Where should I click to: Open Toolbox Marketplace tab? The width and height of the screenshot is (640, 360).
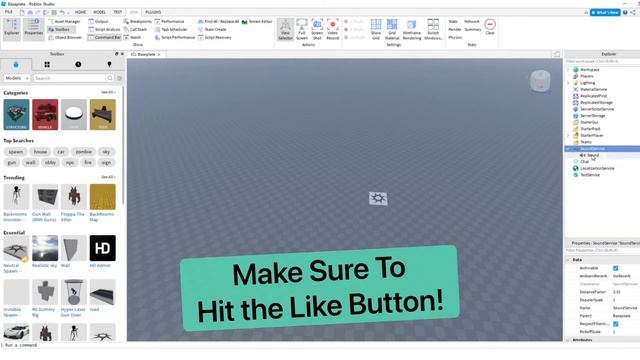point(16,64)
